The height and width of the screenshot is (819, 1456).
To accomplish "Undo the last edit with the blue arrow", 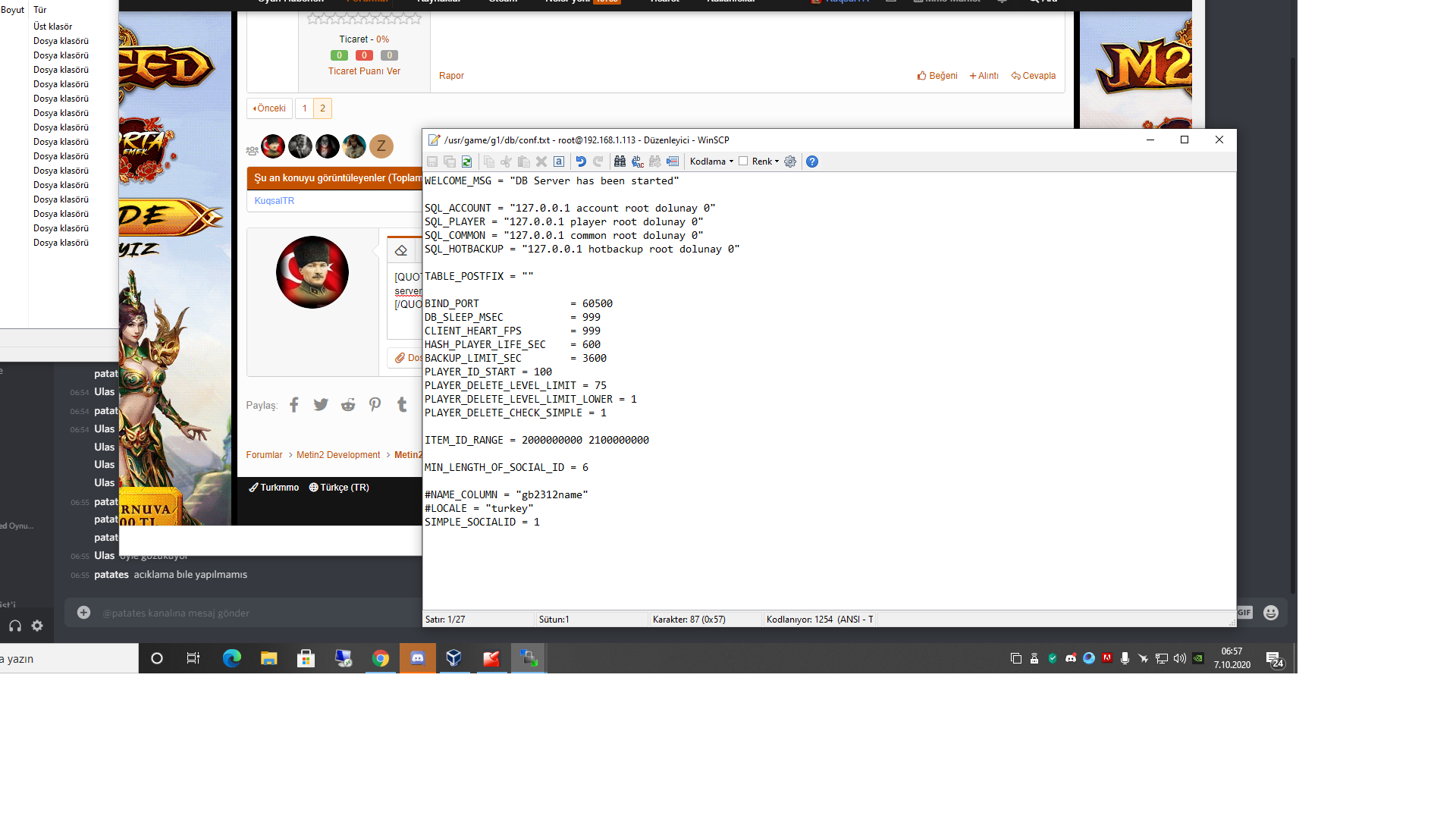I will (581, 162).
